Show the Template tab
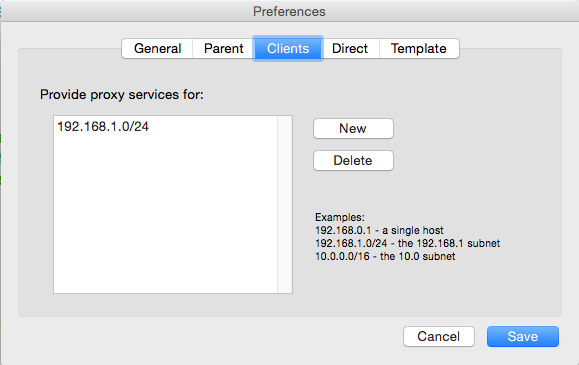 click(x=419, y=48)
